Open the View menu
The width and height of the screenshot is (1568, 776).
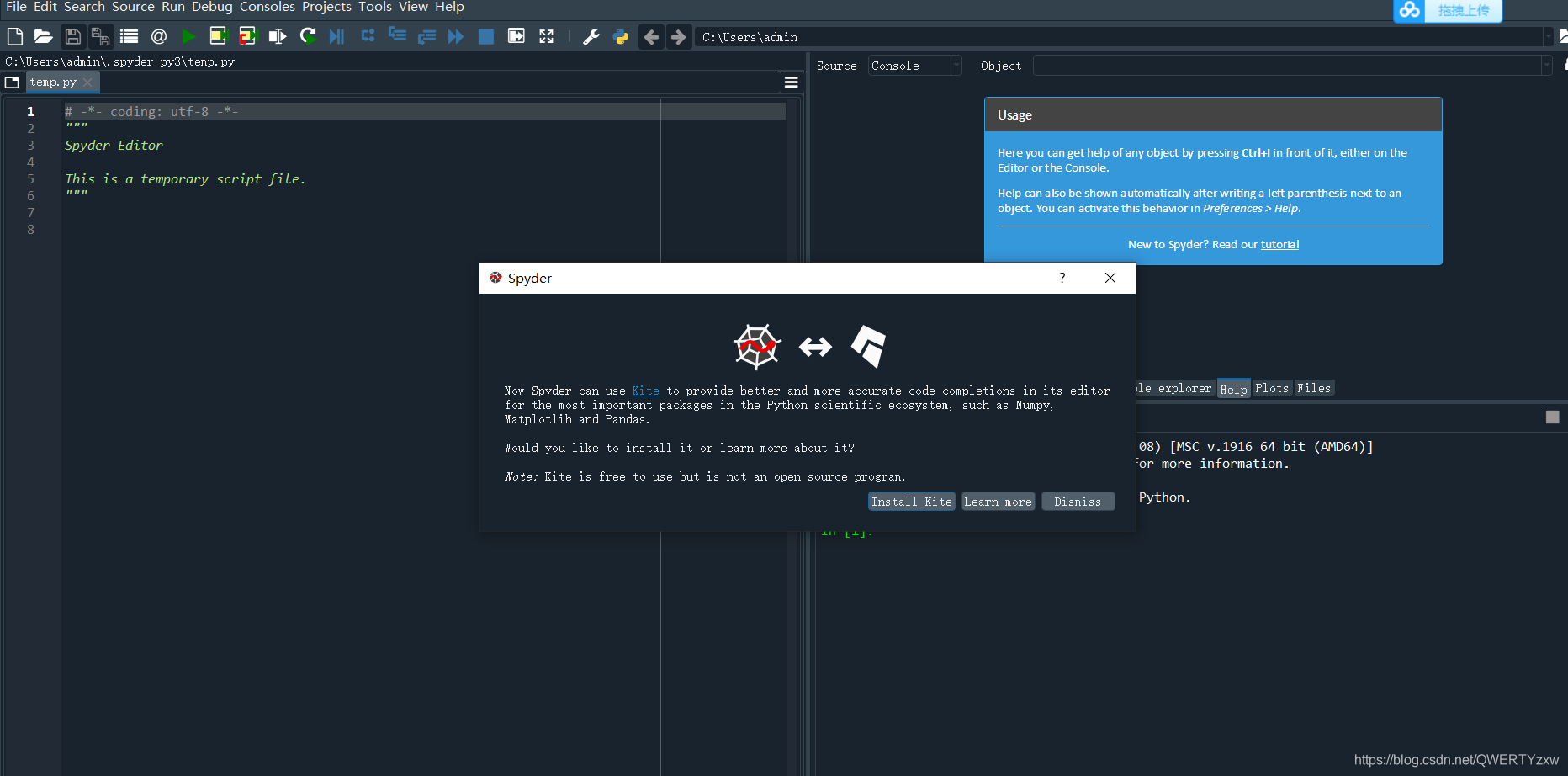413,7
